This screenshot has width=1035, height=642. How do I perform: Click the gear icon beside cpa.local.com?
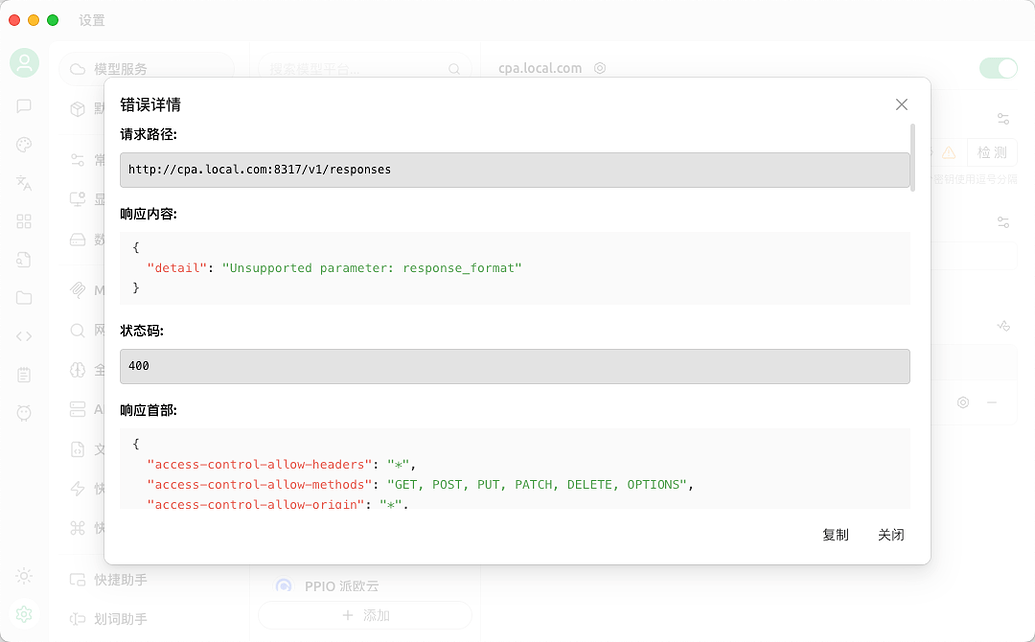point(600,68)
